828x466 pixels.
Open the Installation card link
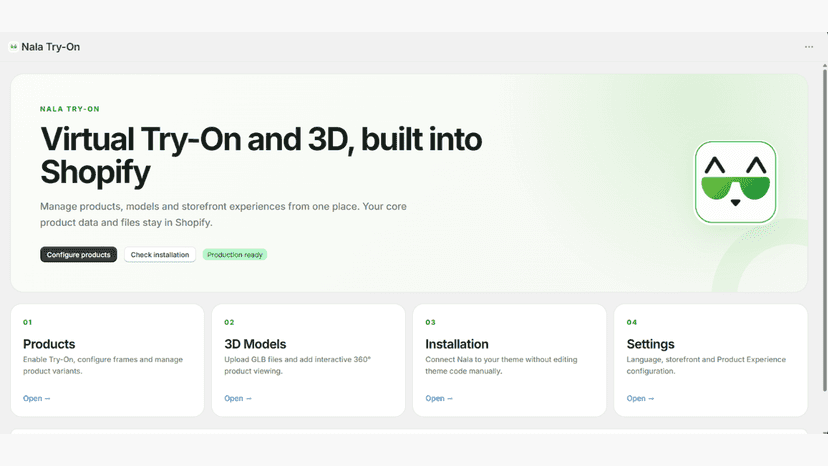click(439, 398)
